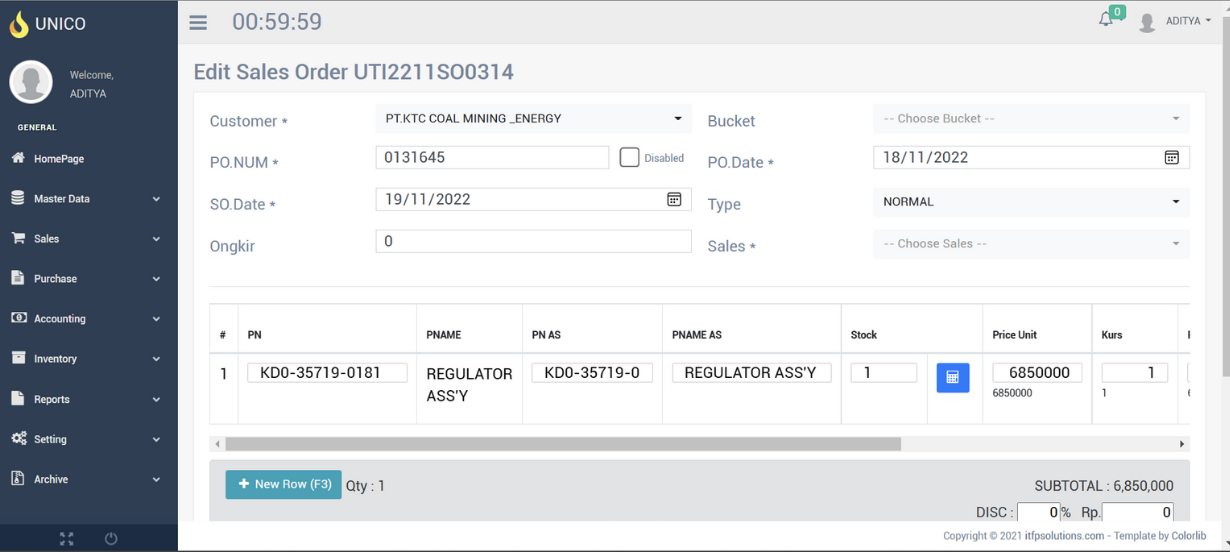Image resolution: width=1230 pixels, height=552 pixels.
Task: Toggle the Disabled checkbox beside PO.NUM
Action: 629,157
